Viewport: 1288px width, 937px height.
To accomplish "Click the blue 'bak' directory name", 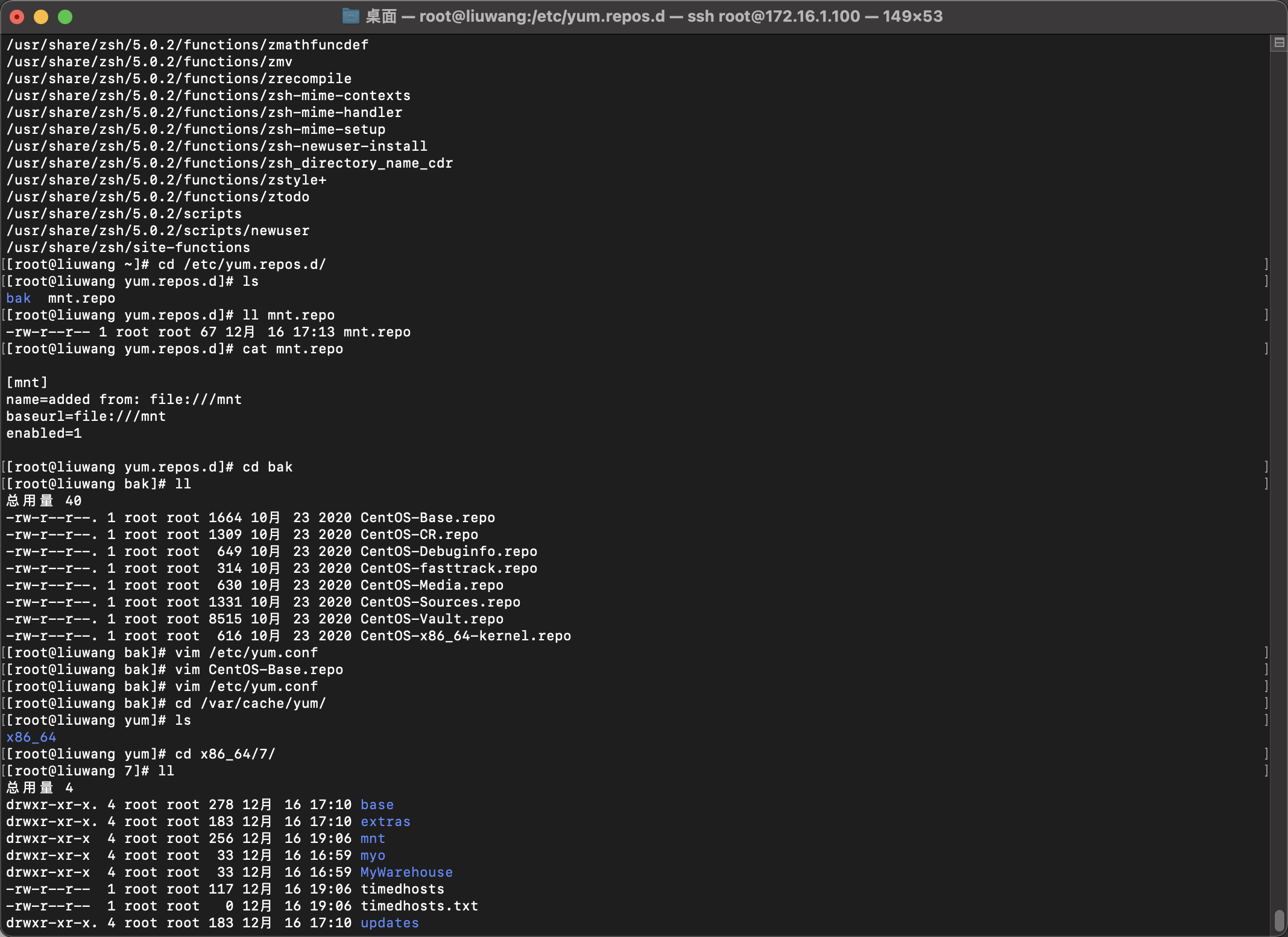I will click(18, 298).
